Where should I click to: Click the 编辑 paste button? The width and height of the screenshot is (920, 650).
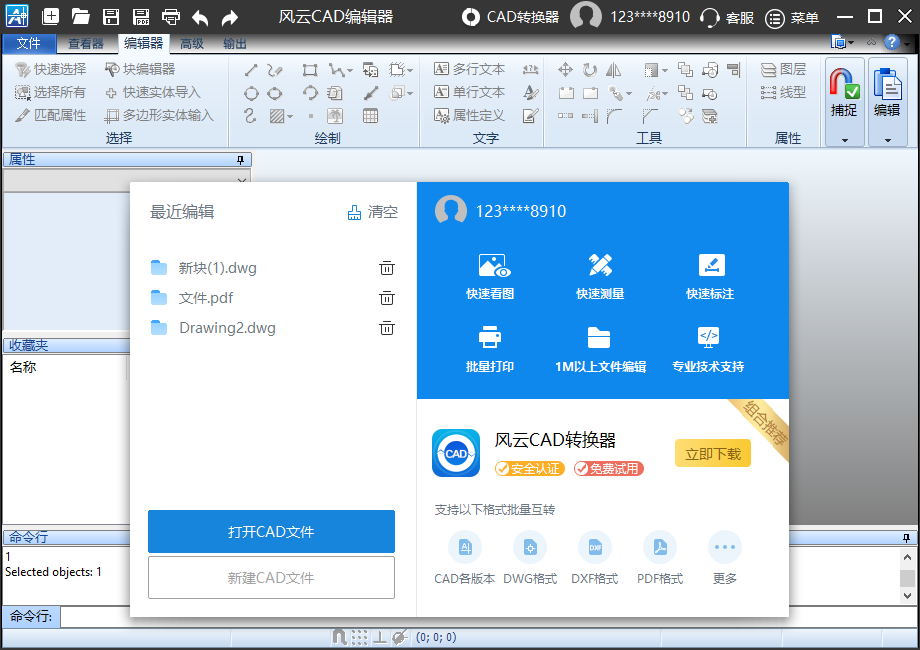(887, 93)
